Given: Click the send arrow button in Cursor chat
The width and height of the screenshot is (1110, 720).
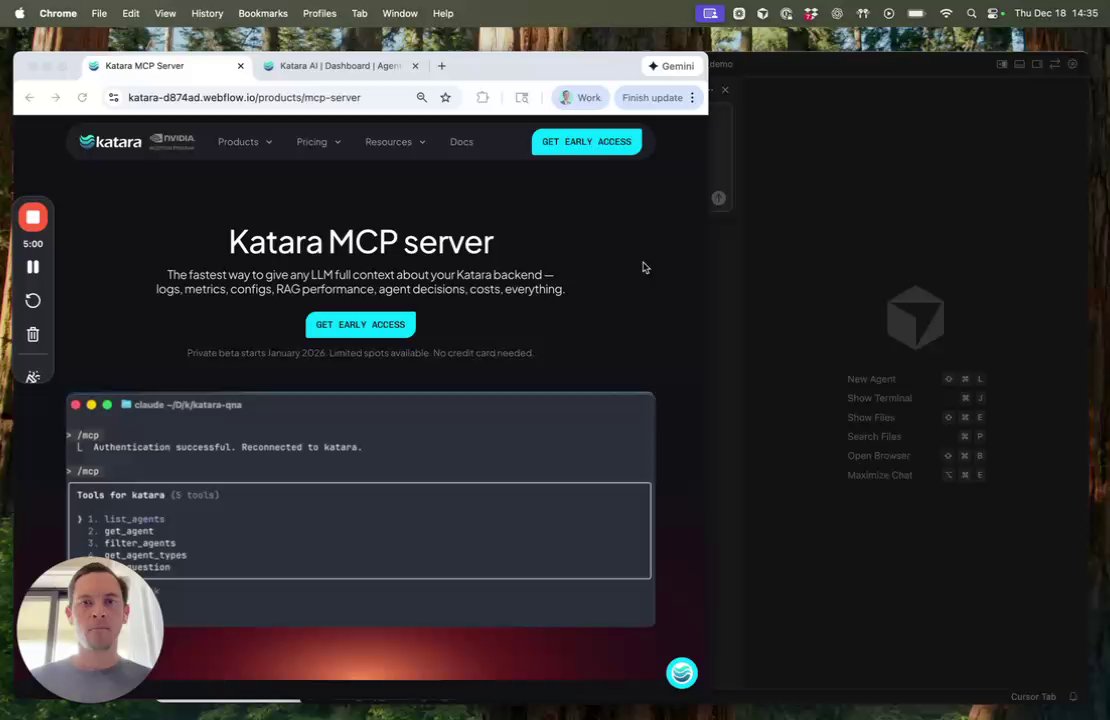Looking at the screenshot, I should [x=719, y=198].
